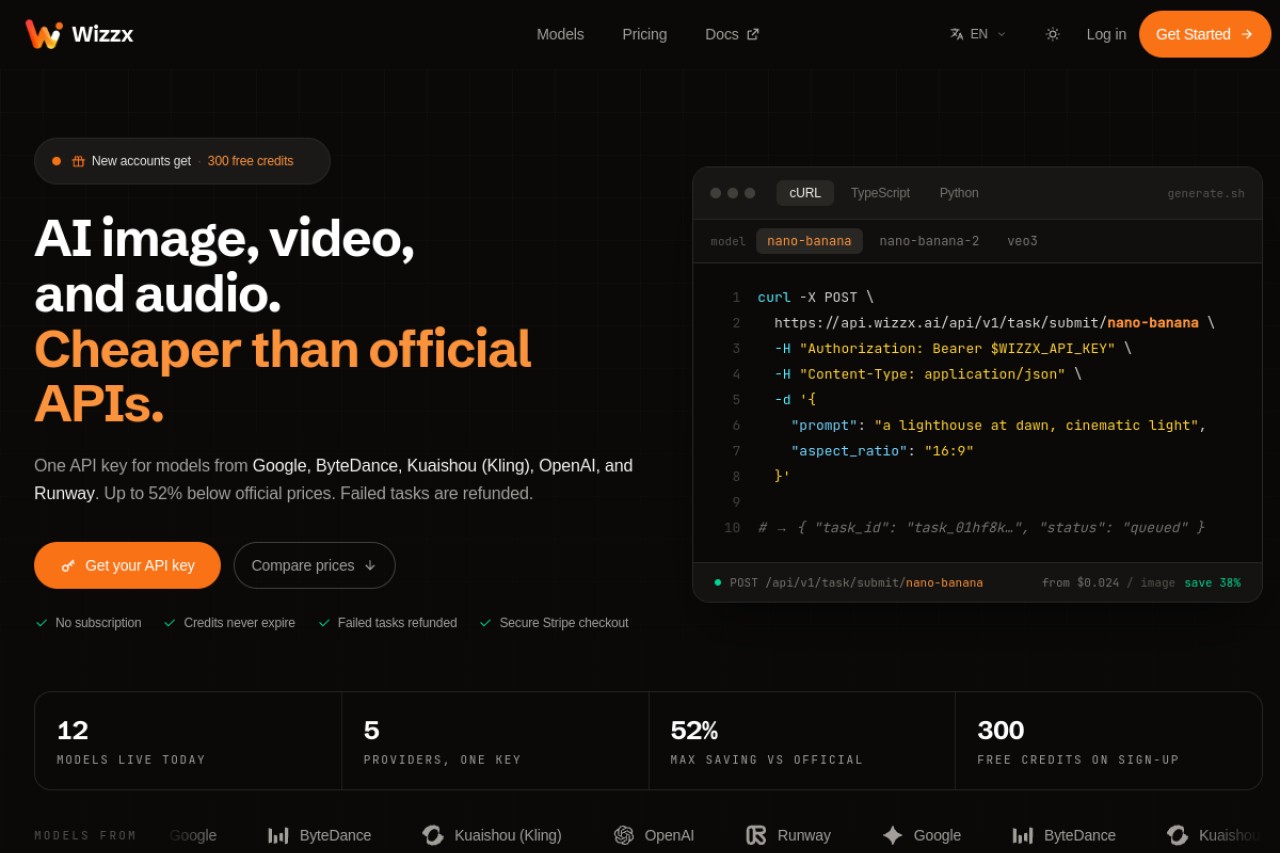Screen dimensions: 1280x853
Task: Click the '"prompt"' code line
Action: click(x=998, y=425)
